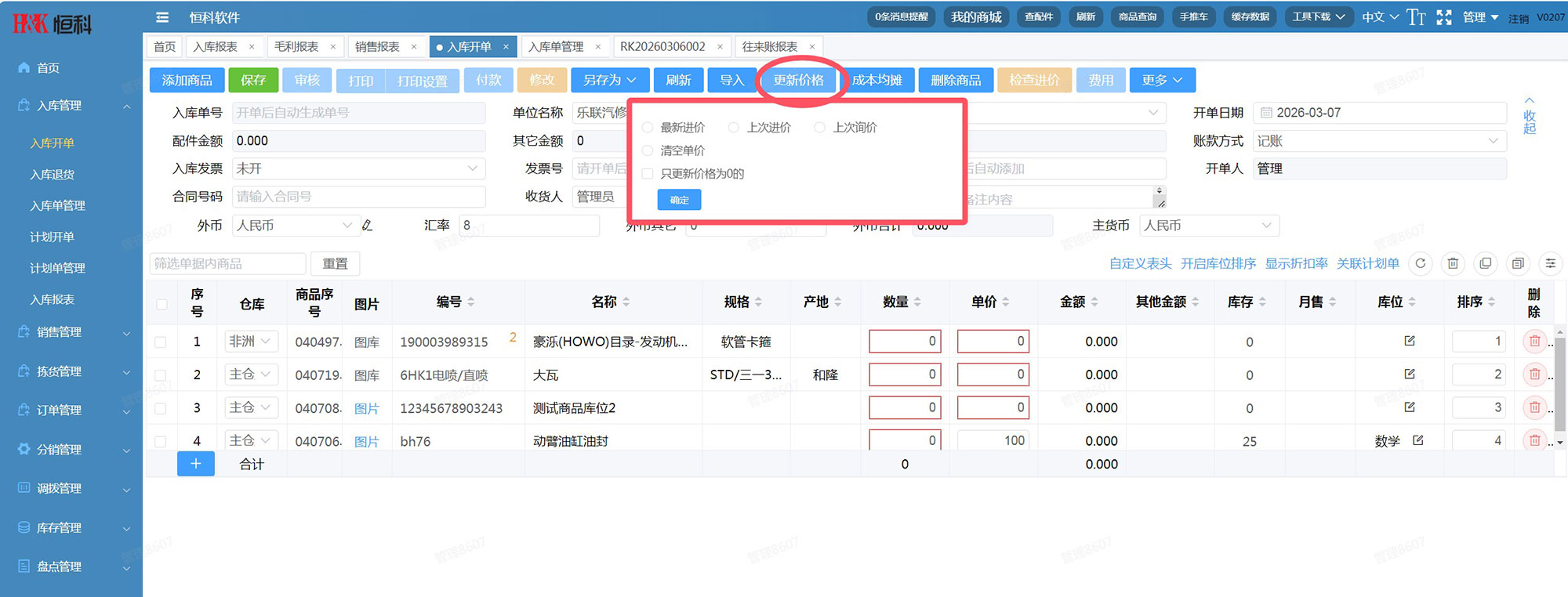Open the 更多 dropdown button

(1162, 80)
